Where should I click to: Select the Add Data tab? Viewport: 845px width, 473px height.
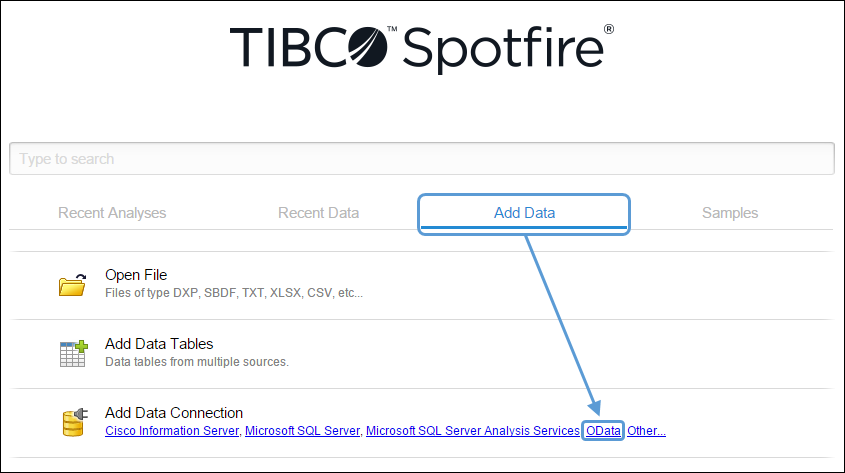(x=524, y=213)
